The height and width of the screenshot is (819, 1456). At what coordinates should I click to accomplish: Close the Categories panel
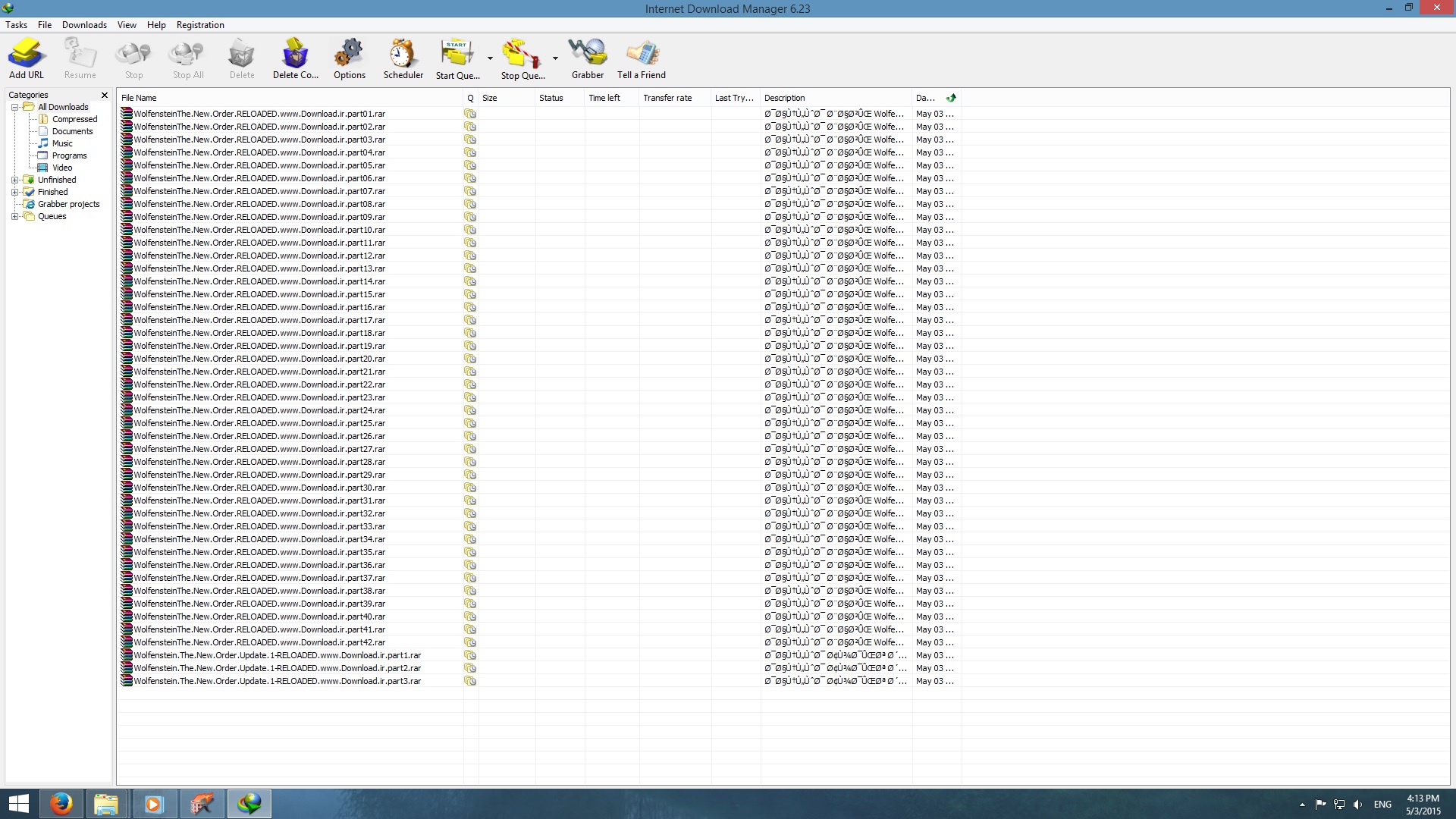click(x=105, y=95)
